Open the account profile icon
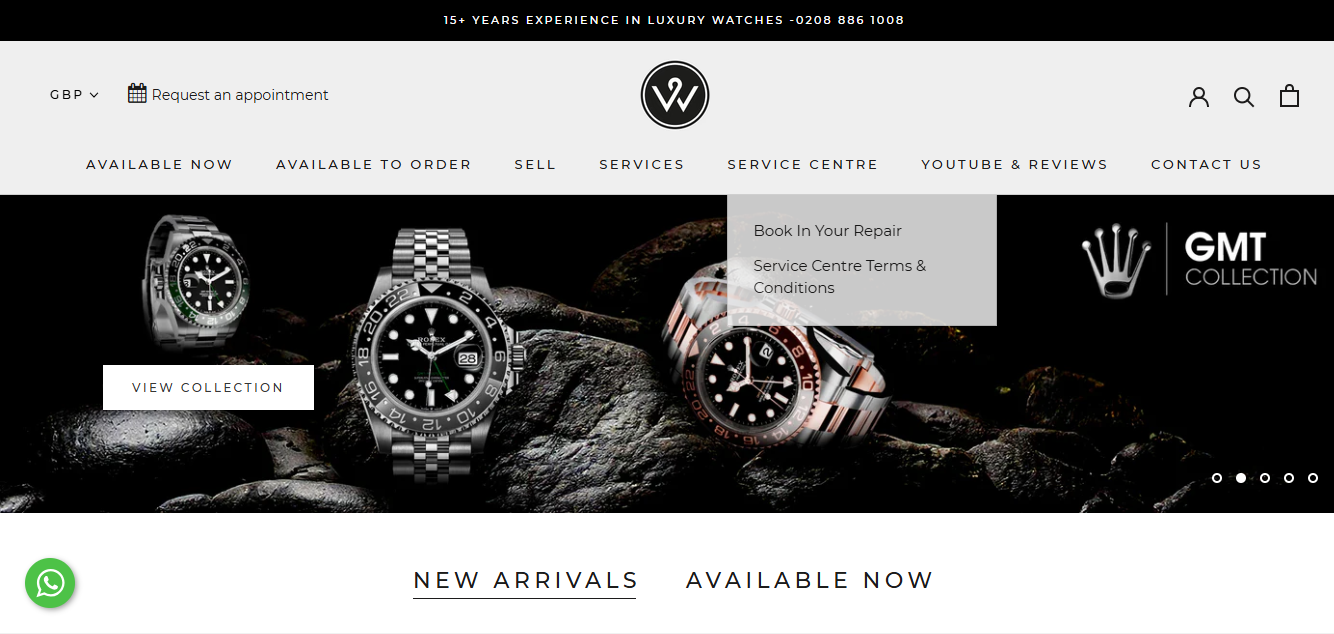Image resolution: width=1334 pixels, height=634 pixels. (x=1199, y=96)
